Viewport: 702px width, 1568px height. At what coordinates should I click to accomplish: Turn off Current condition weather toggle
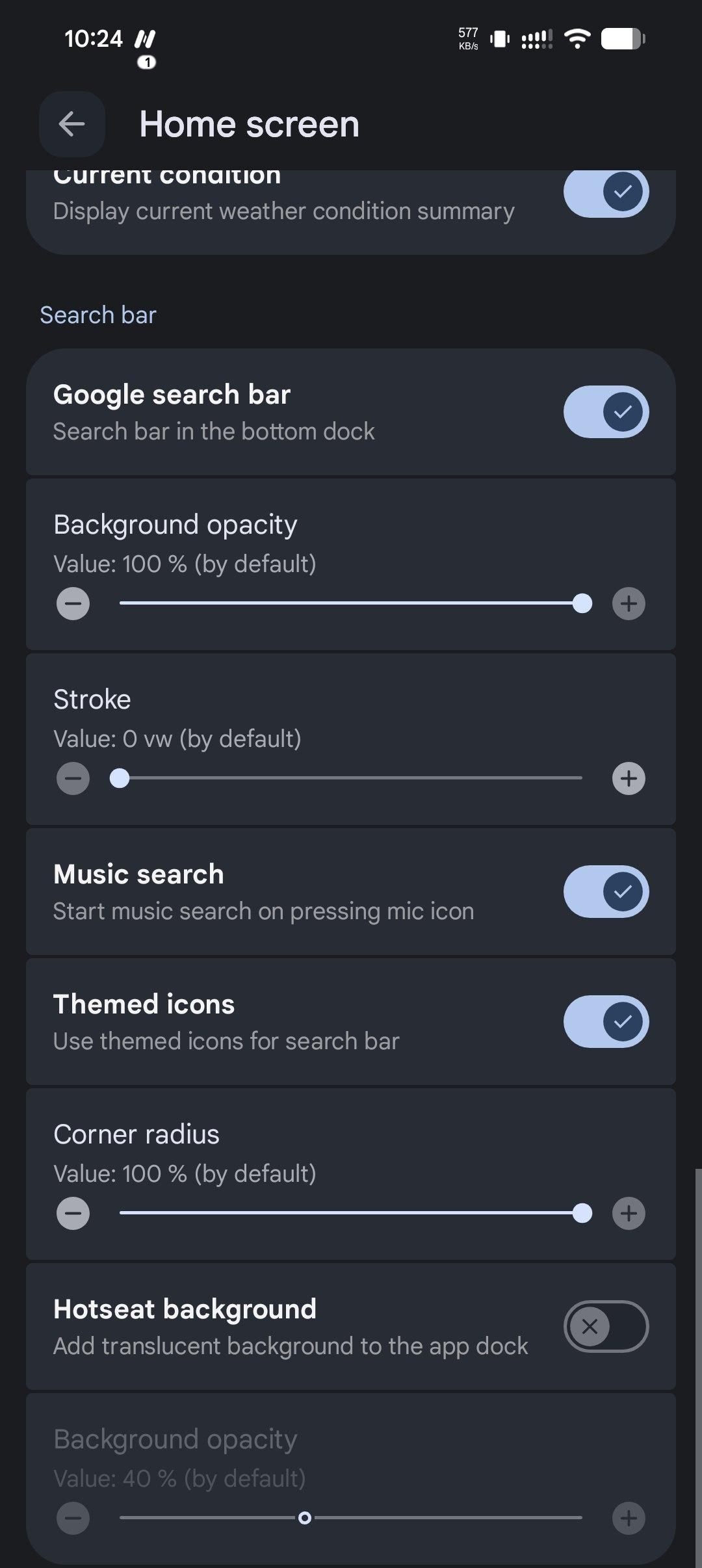coord(606,192)
